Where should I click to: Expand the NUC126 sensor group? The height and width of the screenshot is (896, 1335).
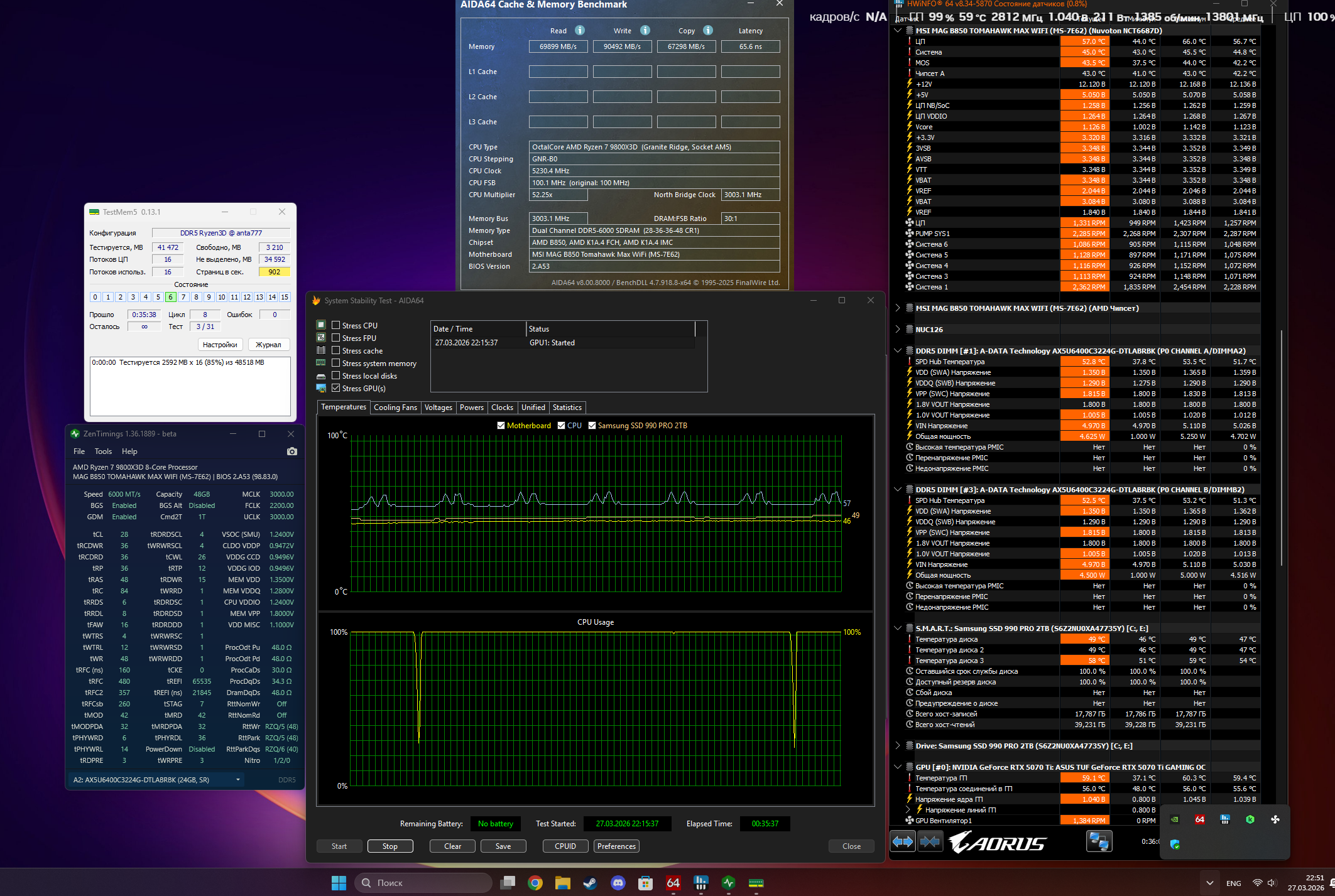point(898,329)
